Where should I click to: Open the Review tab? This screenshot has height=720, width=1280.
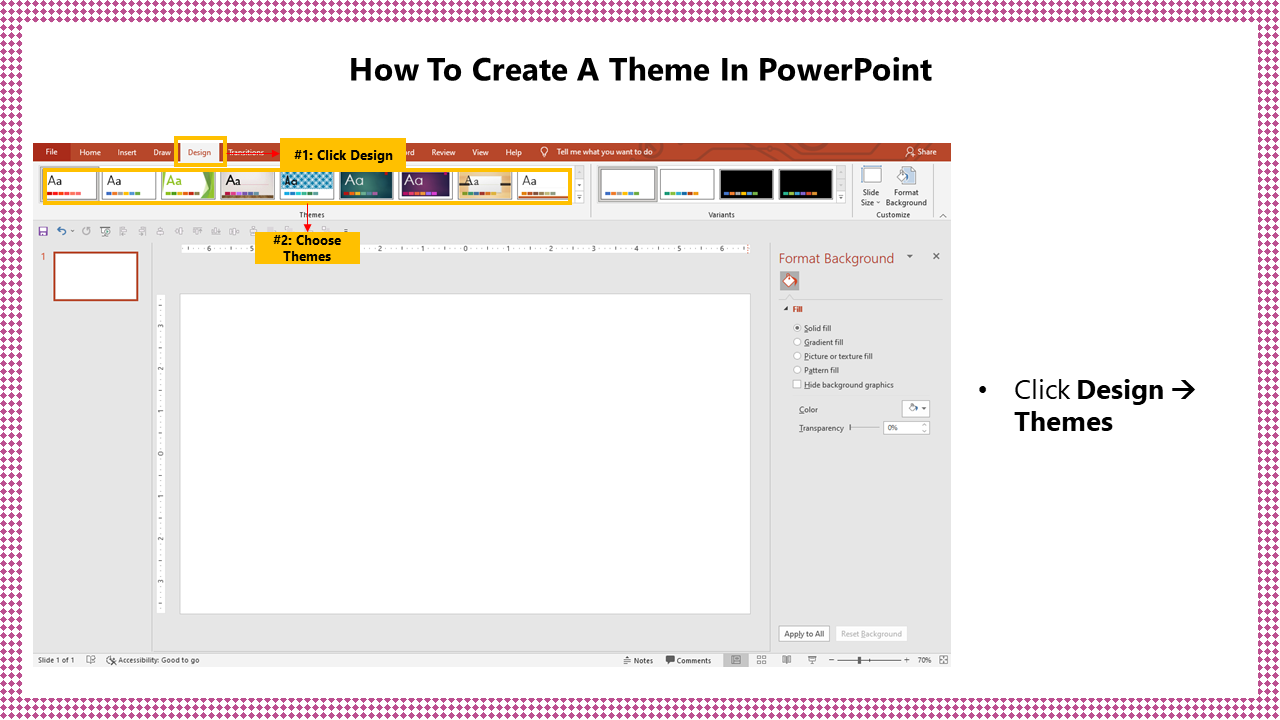(x=443, y=152)
